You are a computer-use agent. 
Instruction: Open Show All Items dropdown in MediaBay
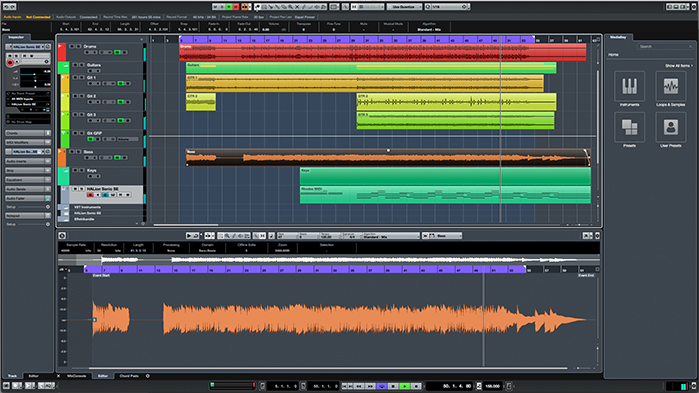click(x=679, y=66)
